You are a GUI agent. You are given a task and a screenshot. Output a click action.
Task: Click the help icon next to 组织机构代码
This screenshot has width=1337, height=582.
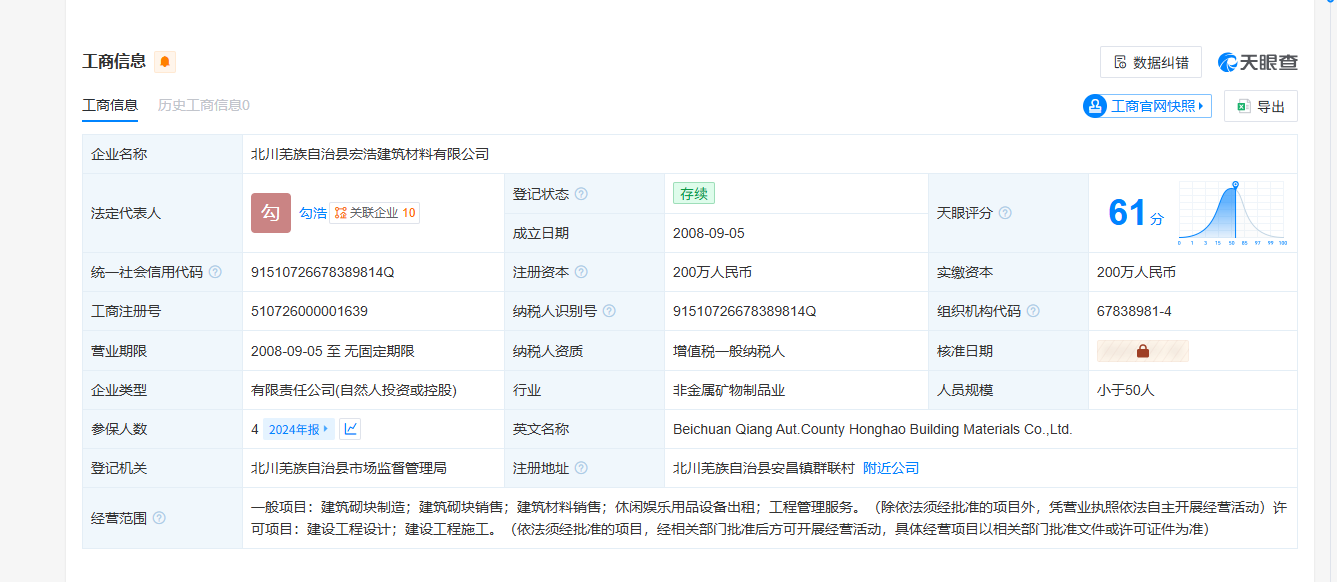(1033, 311)
